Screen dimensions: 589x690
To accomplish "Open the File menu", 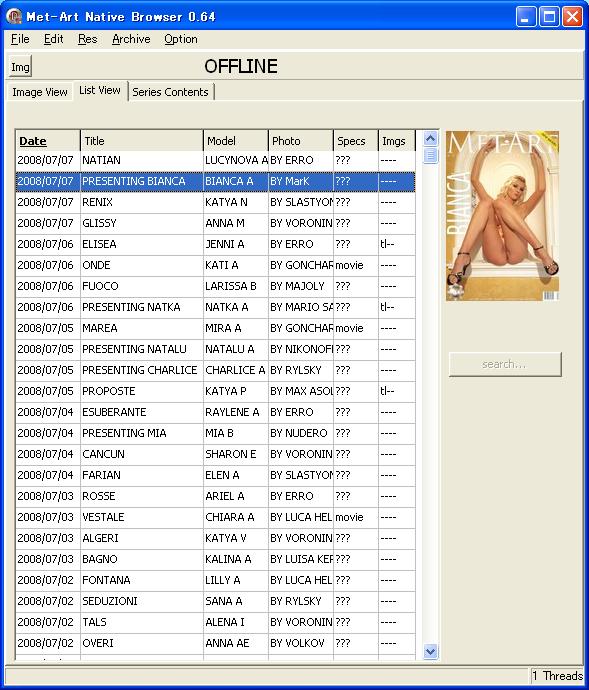I will (x=20, y=39).
